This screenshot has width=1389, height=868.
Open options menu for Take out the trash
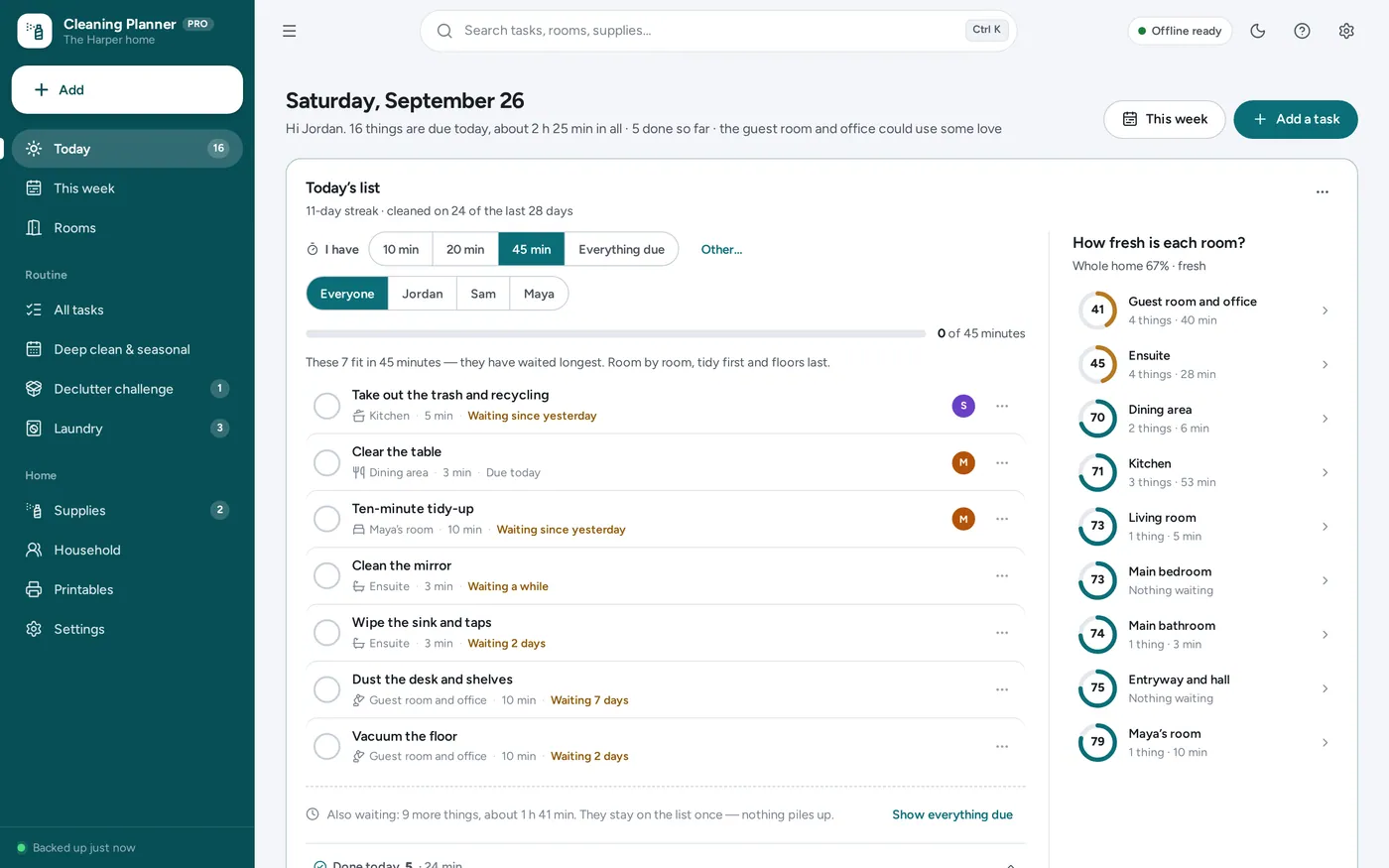(1002, 406)
